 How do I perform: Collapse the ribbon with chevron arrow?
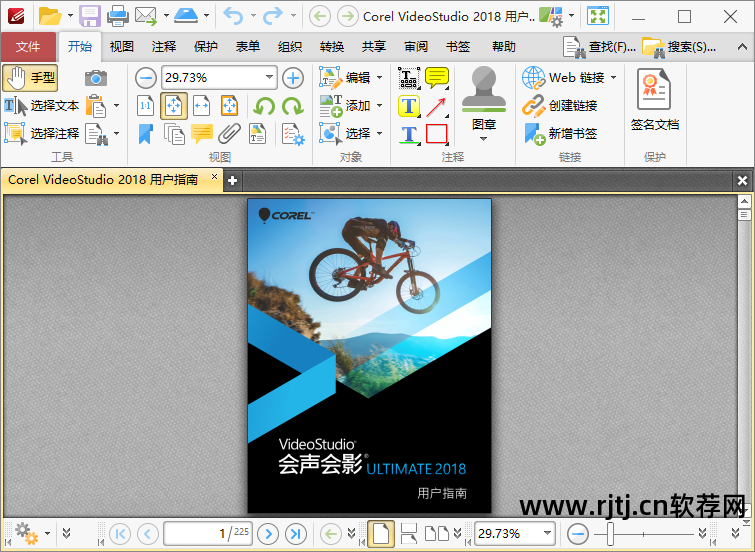point(742,47)
